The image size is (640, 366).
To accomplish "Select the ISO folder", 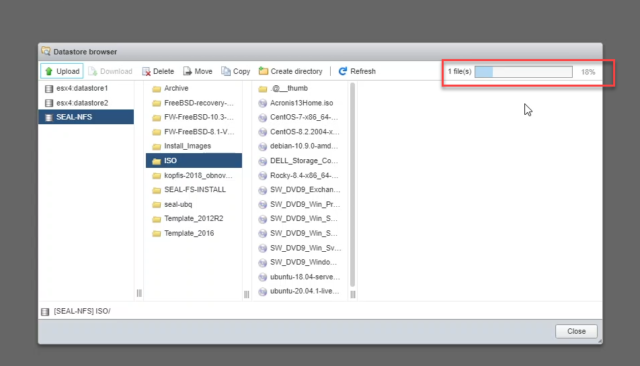I will (194, 161).
